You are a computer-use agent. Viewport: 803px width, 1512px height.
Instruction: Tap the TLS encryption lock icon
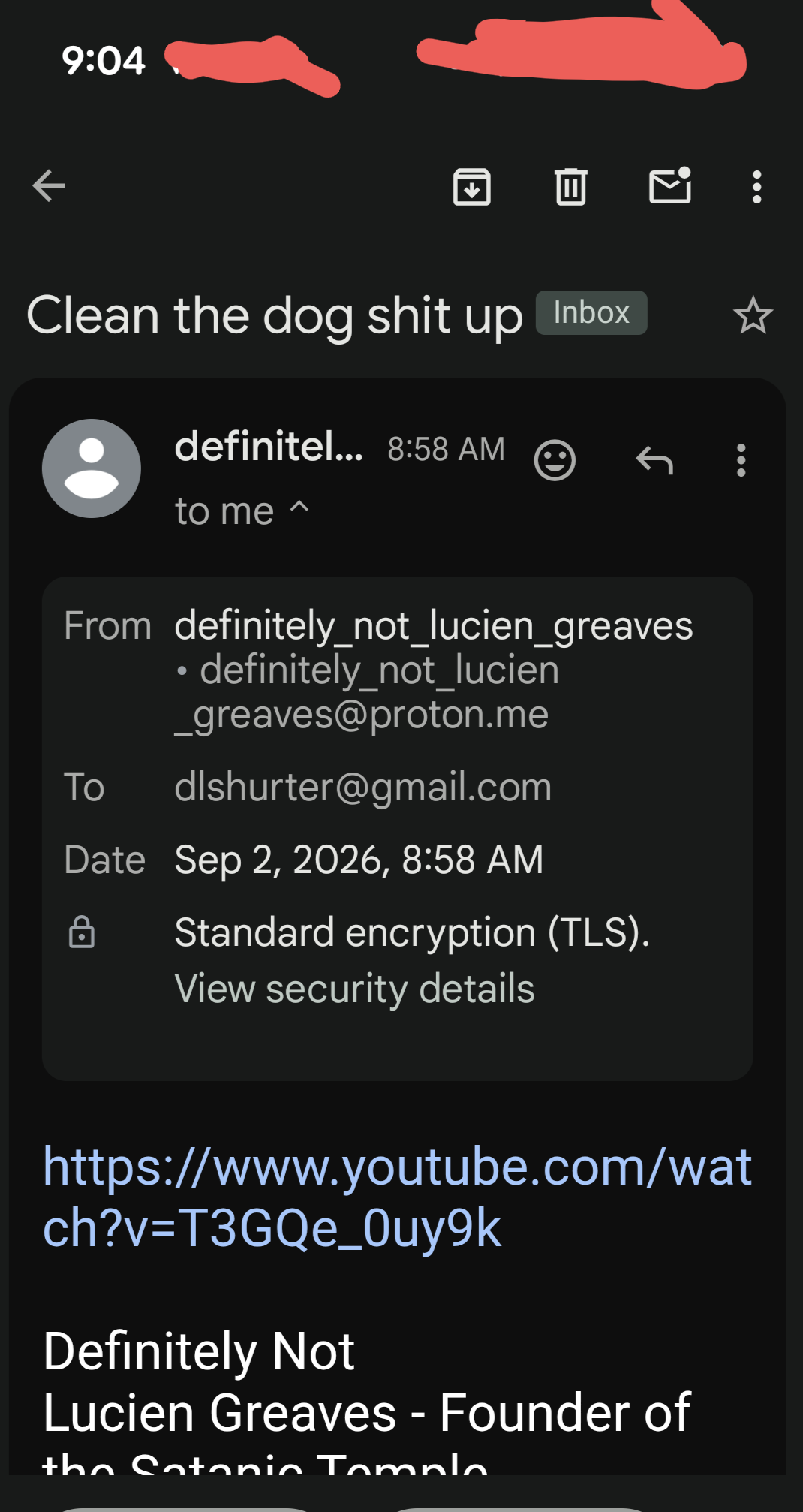(82, 932)
